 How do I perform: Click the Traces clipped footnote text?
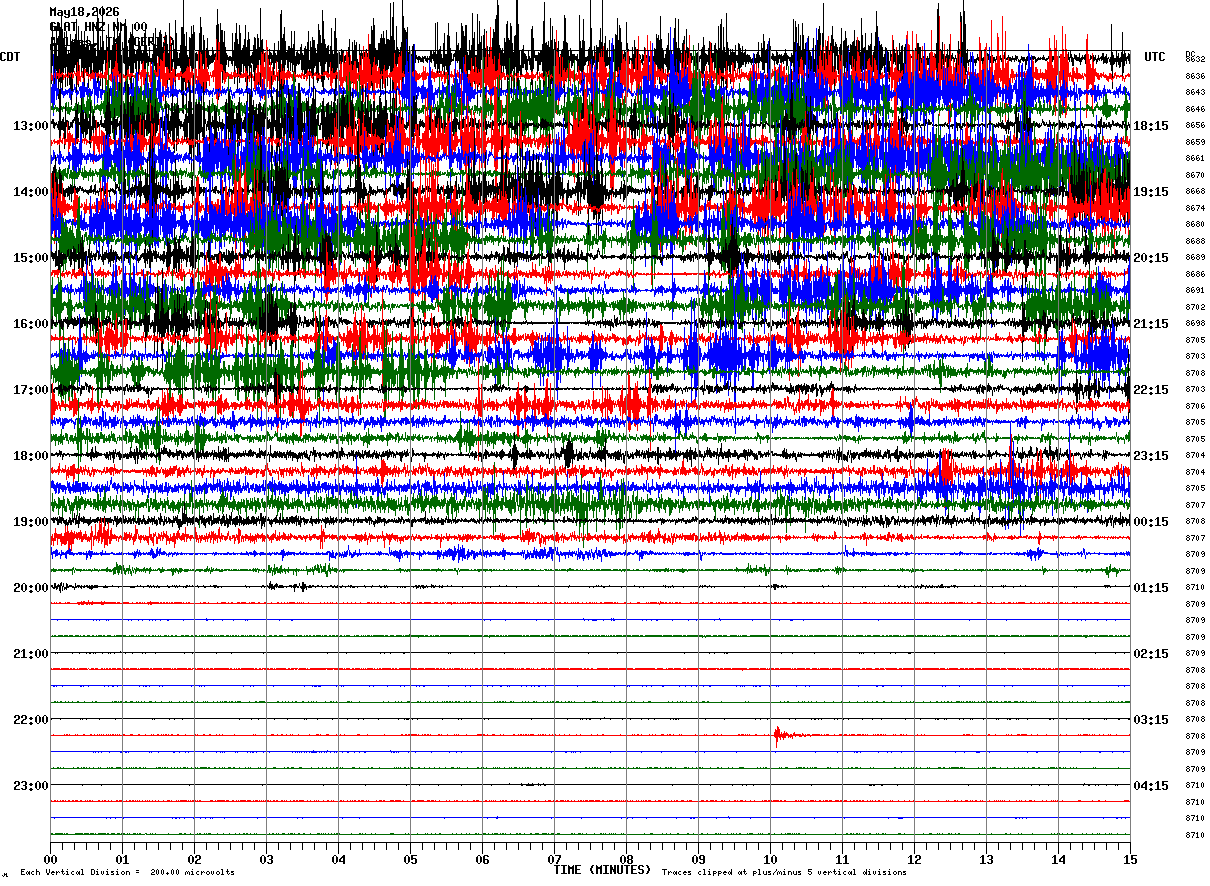point(784,873)
